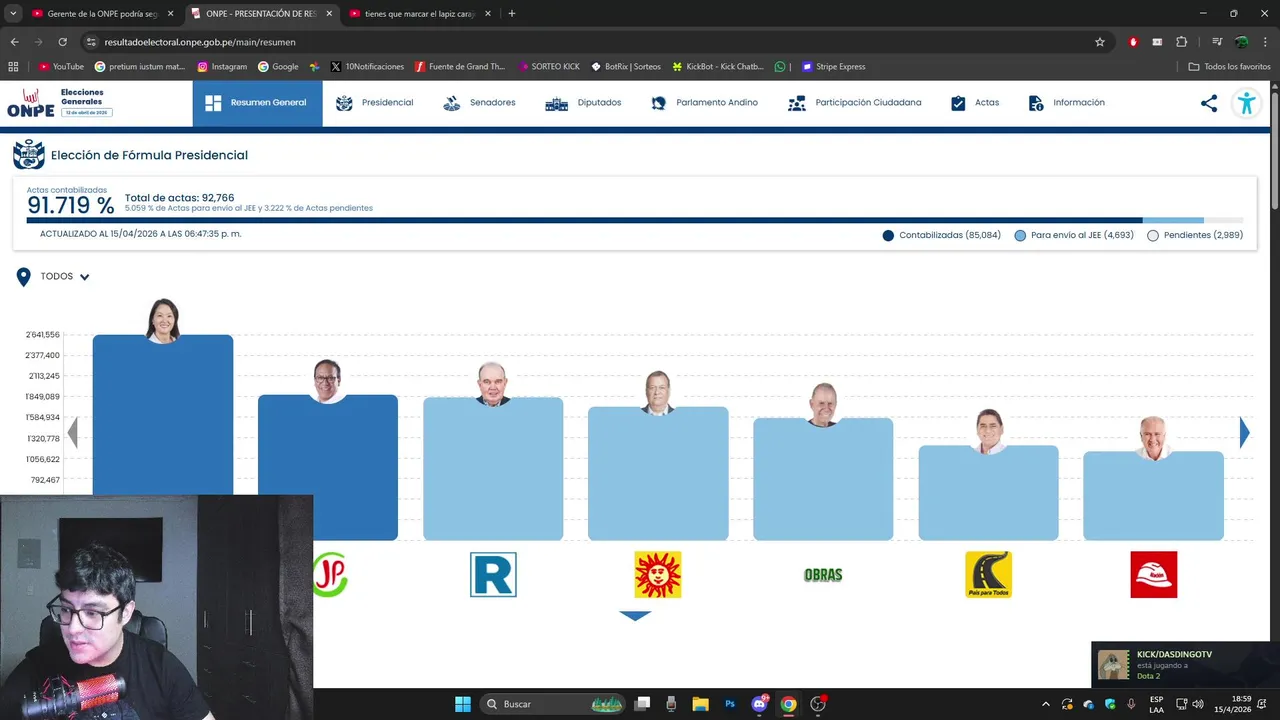Open the accessibility options icon
This screenshot has width=1280, height=720.
pos(1246,103)
